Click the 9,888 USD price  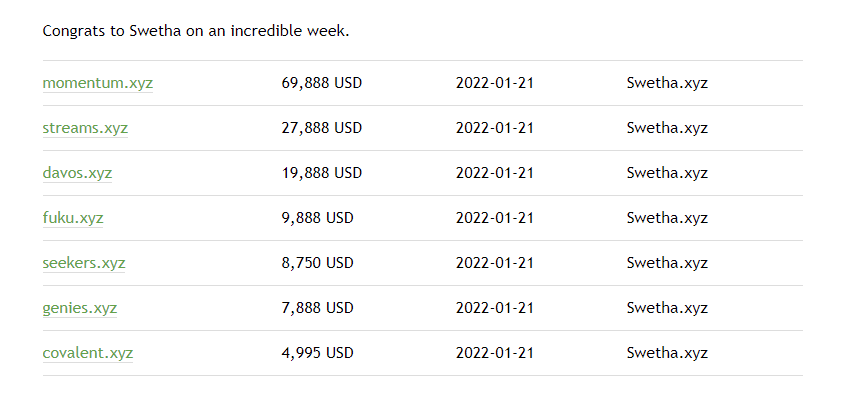click(x=317, y=218)
